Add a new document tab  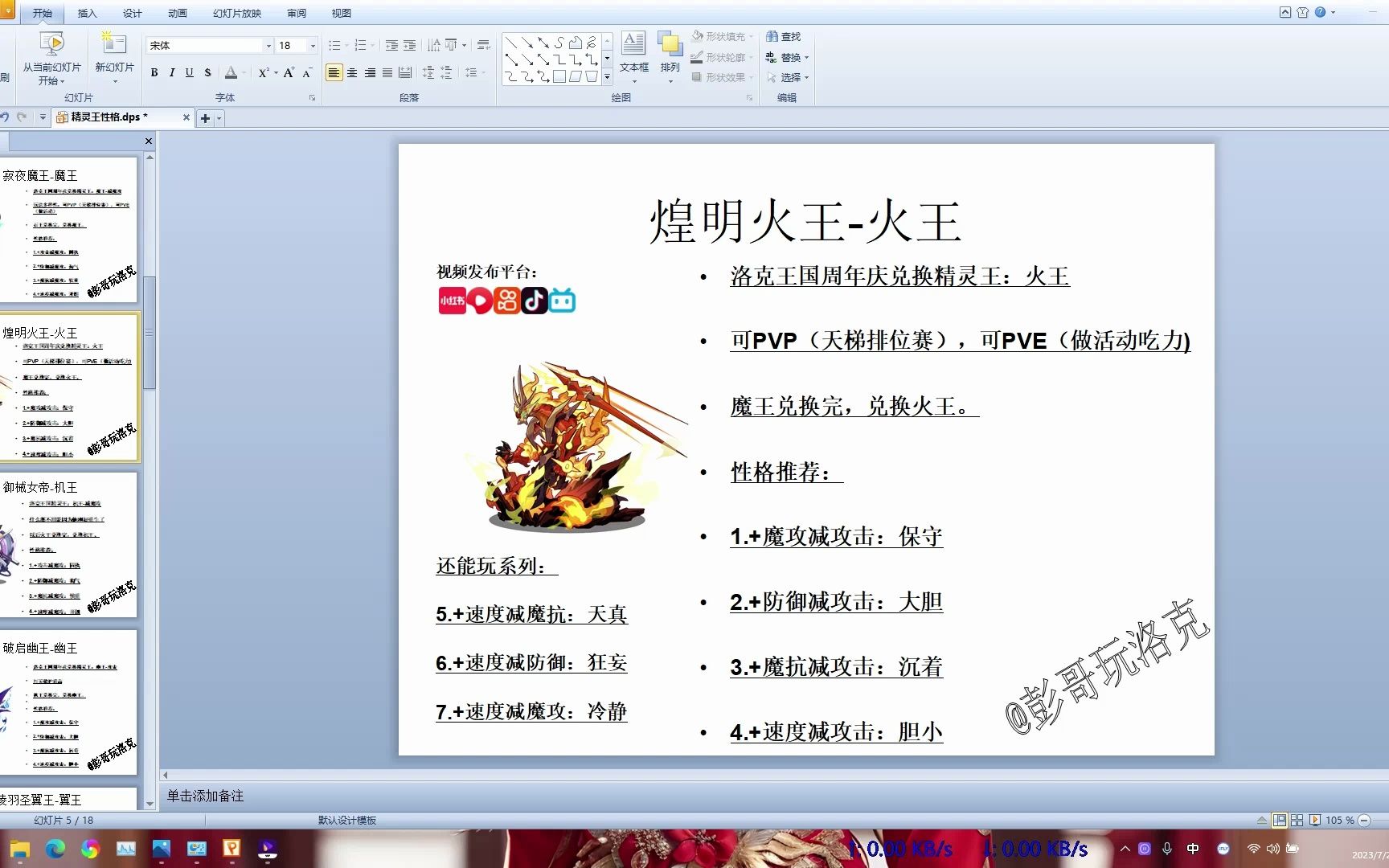pos(205,118)
